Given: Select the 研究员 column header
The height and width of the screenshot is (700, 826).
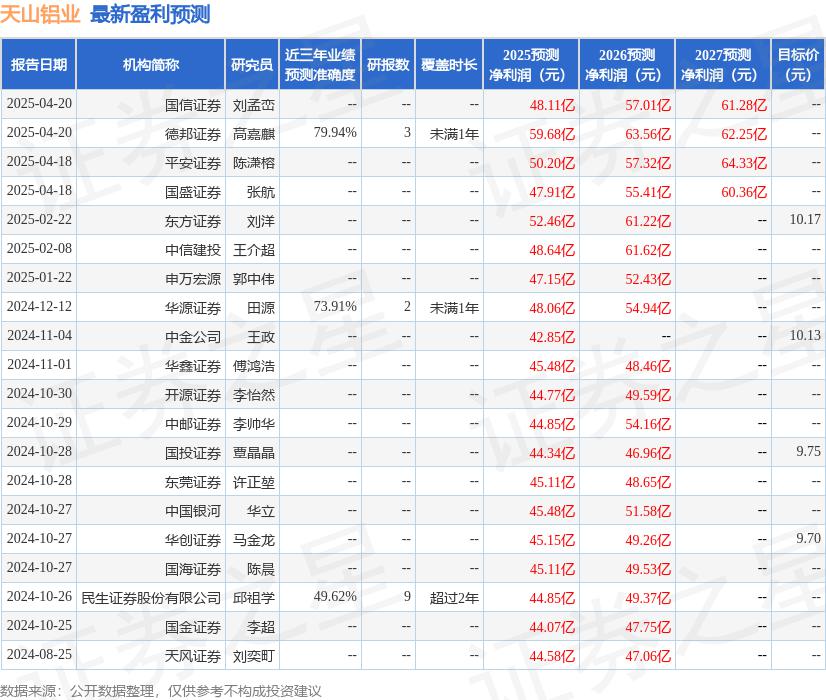Looking at the screenshot, I should [252, 64].
